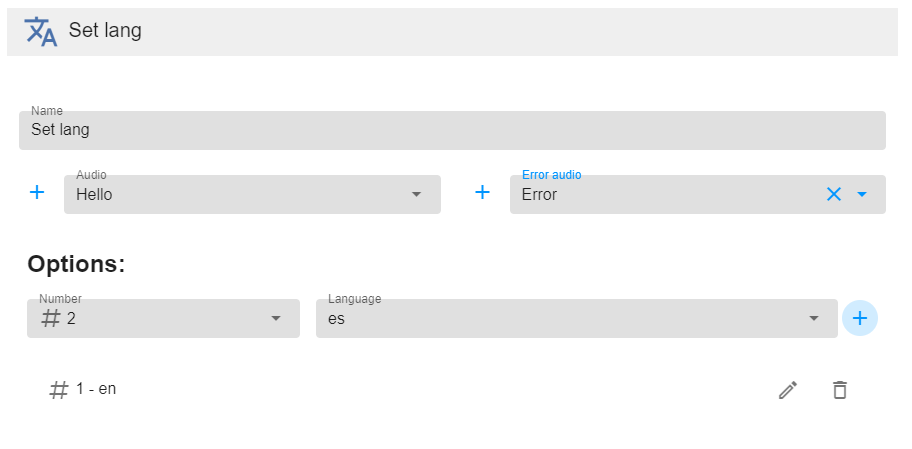Open the Language dropdown arrow
The width and height of the screenshot is (912, 449).
[x=814, y=319]
